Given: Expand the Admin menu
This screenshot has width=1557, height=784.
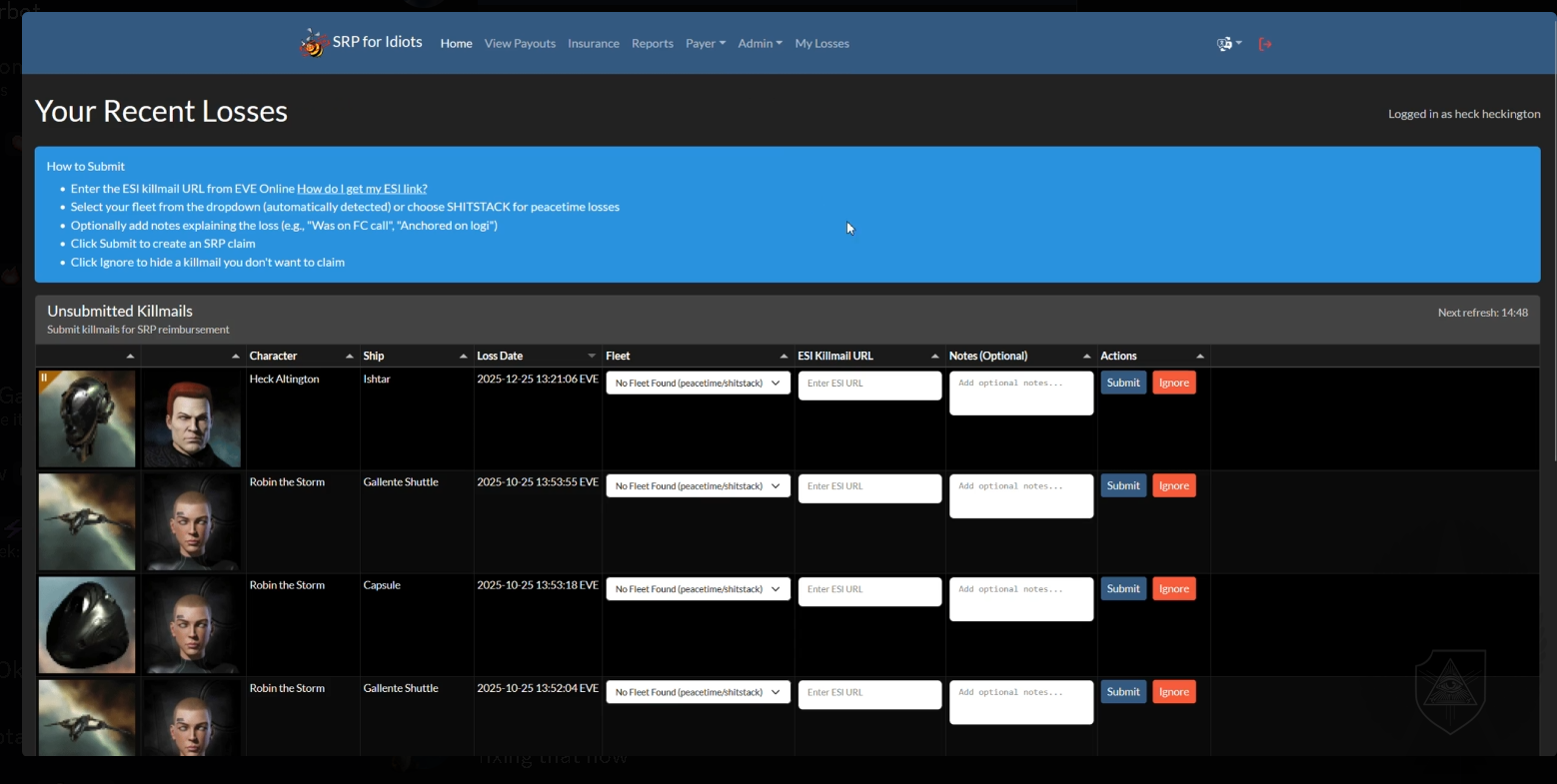Looking at the screenshot, I should 760,44.
